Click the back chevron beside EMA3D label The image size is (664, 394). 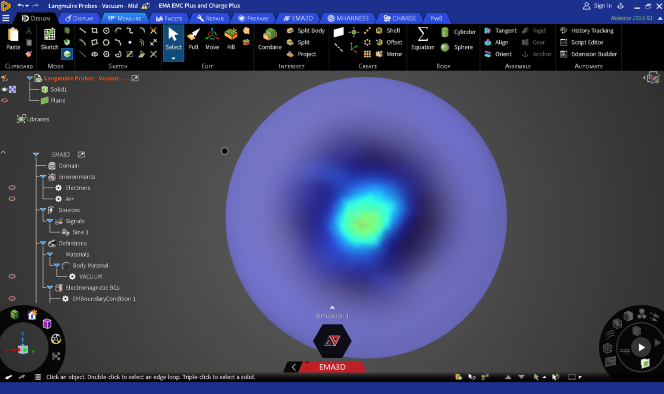pyautogui.click(x=293, y=367)
